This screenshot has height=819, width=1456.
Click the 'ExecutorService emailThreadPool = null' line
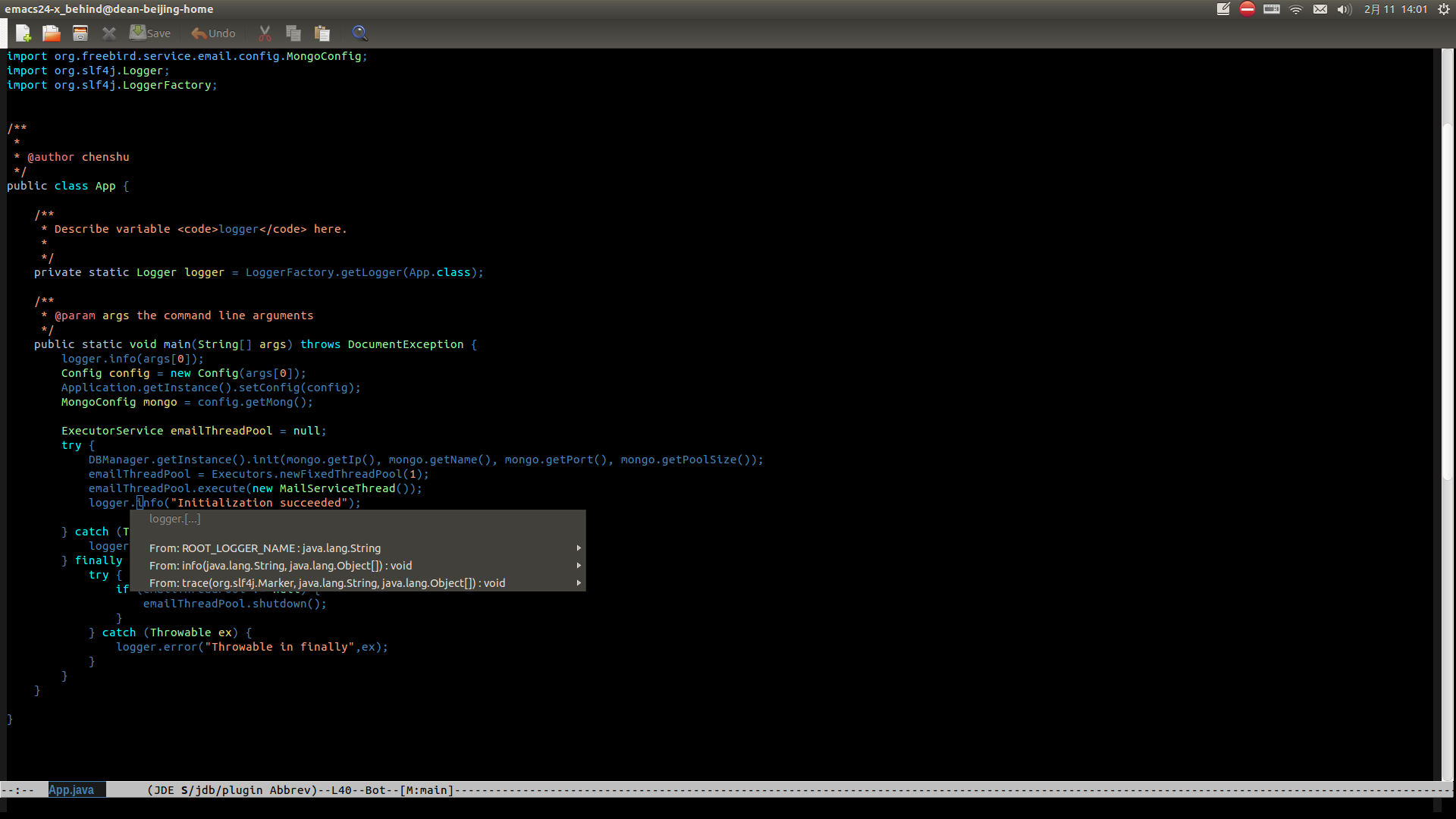[194, 431]
